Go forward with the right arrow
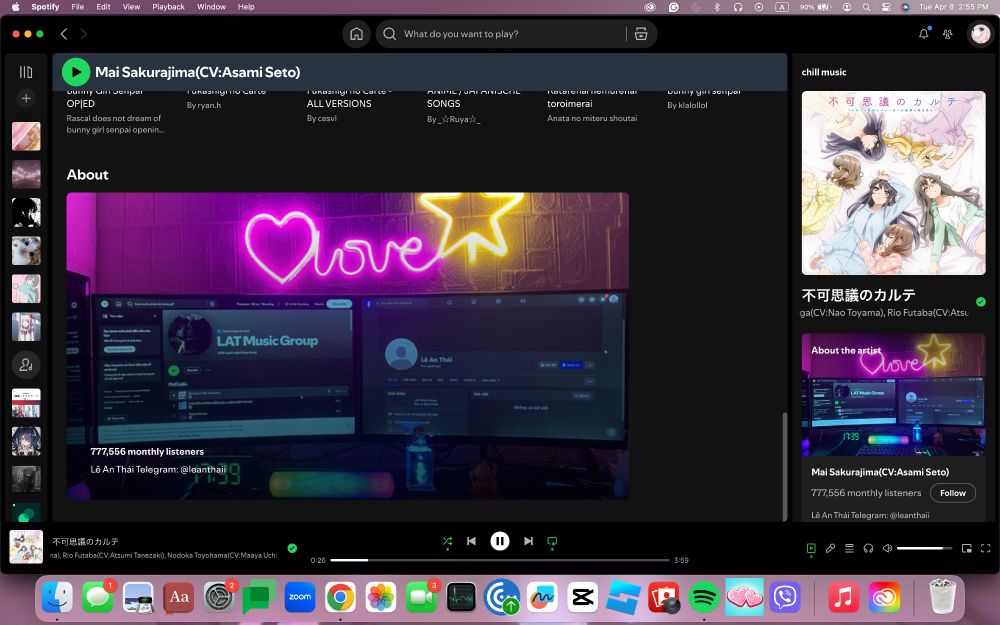The image size is (1000, 625). point(84,34)
